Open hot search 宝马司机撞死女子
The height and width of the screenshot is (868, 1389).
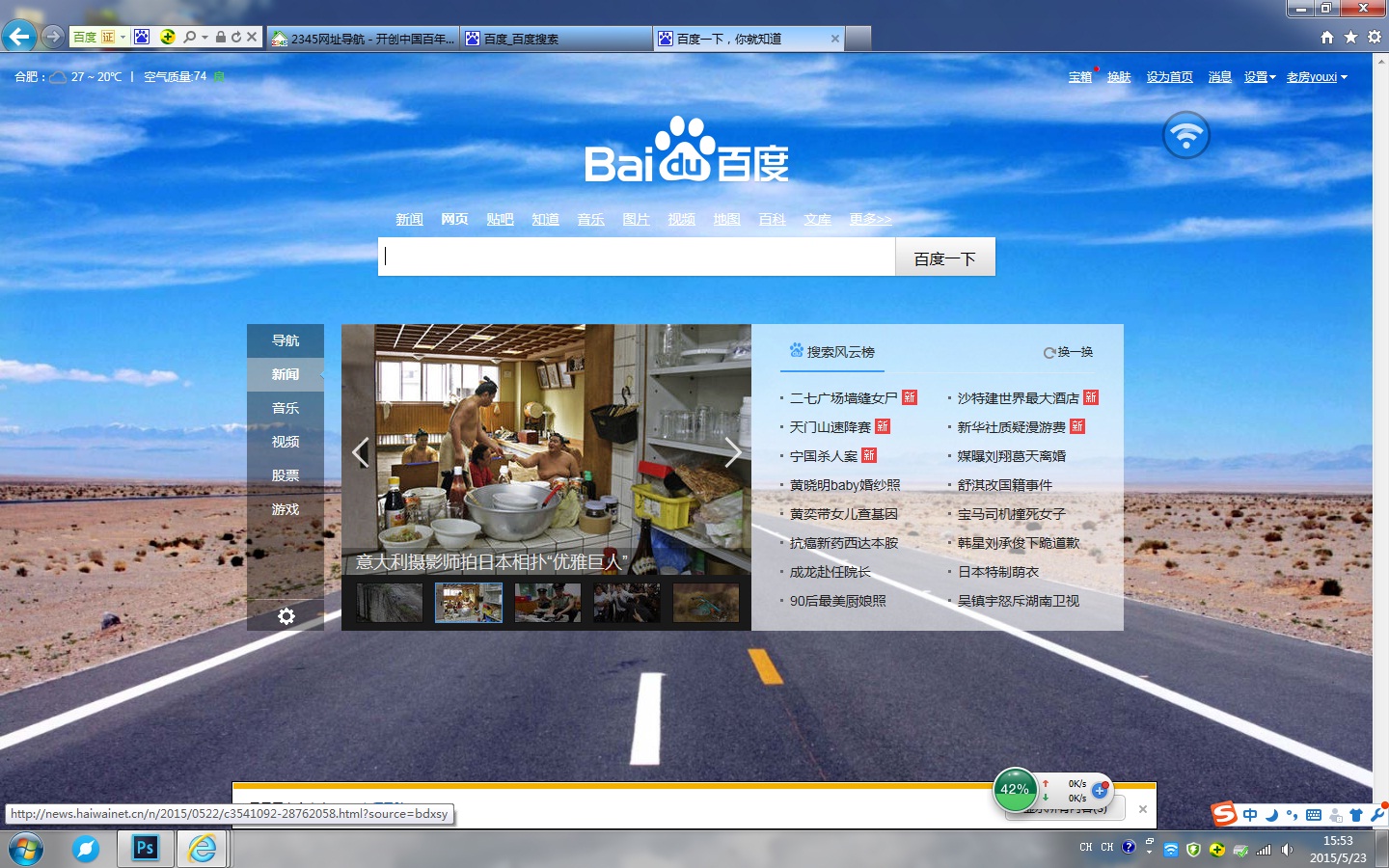[1012, 513]
